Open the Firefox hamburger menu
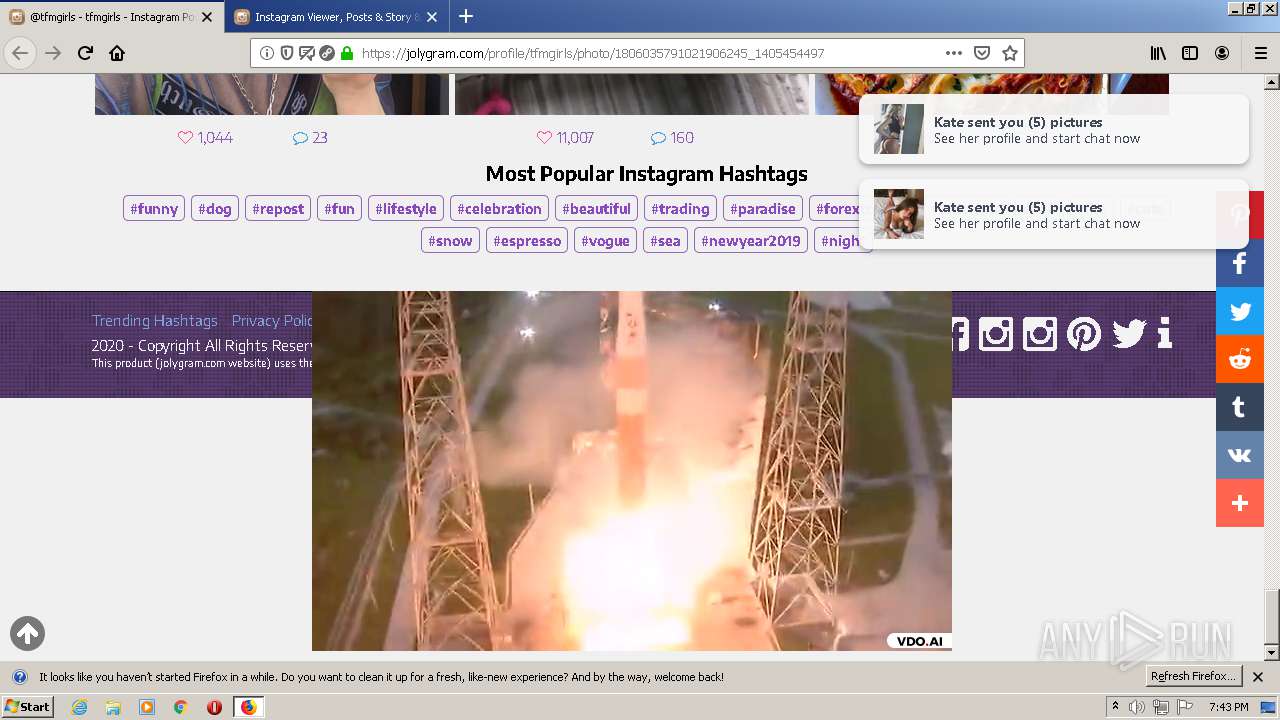 click(1261, 53)
